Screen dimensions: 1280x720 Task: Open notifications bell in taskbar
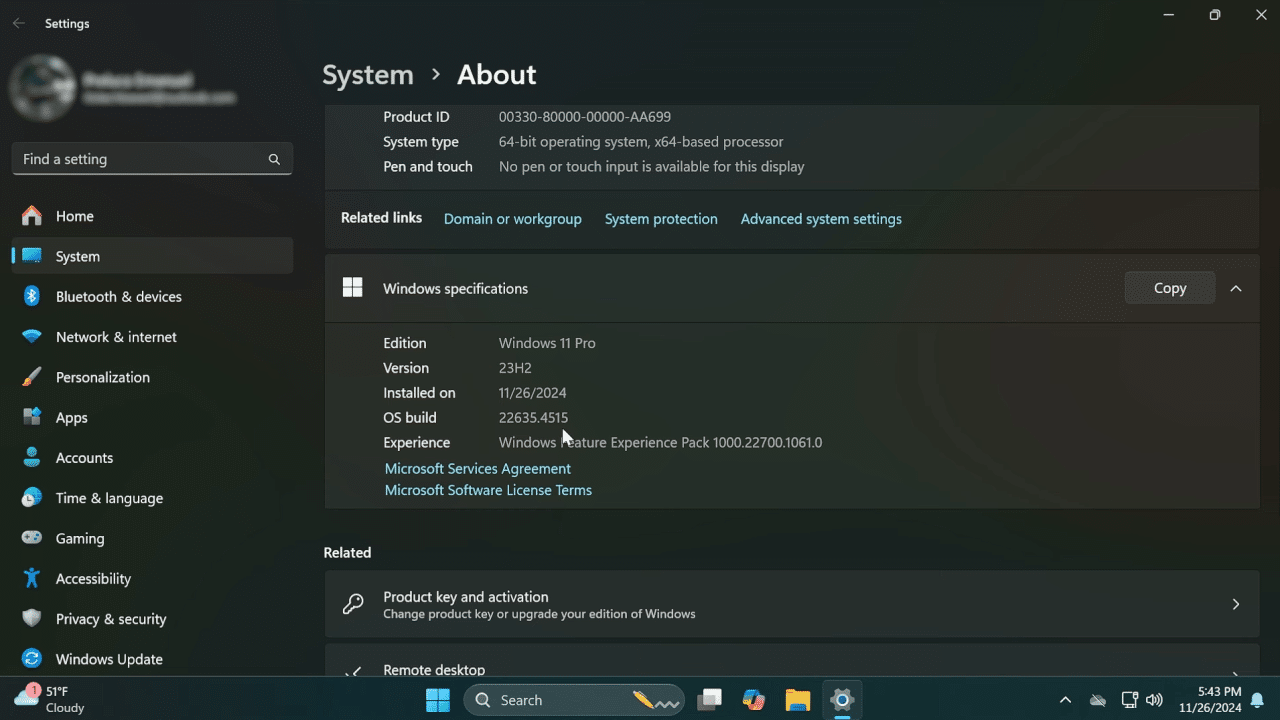[1257, 700]
